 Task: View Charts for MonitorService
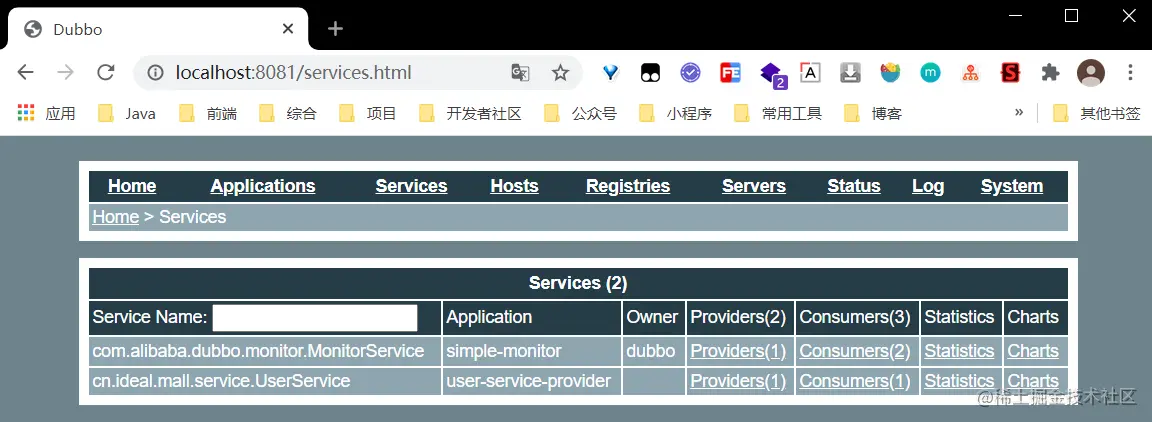coord(1033,351)
